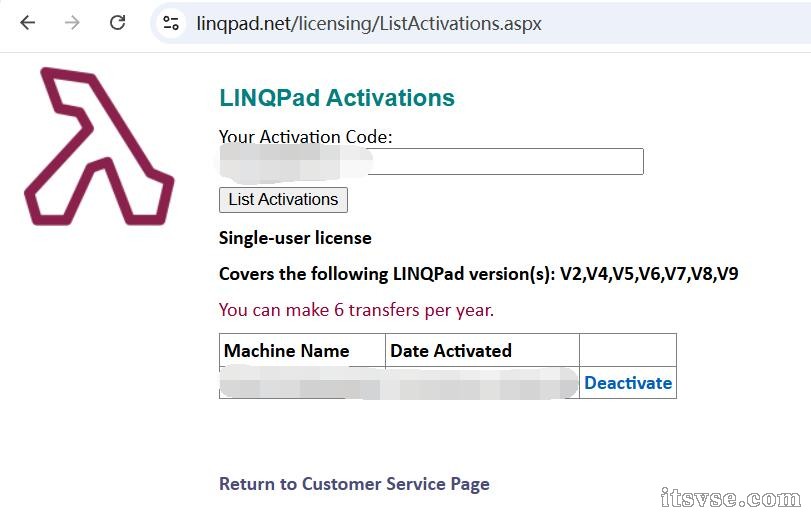Click the itsvse.com watermark
Screen dimensions: 811x527
point(730,498)
